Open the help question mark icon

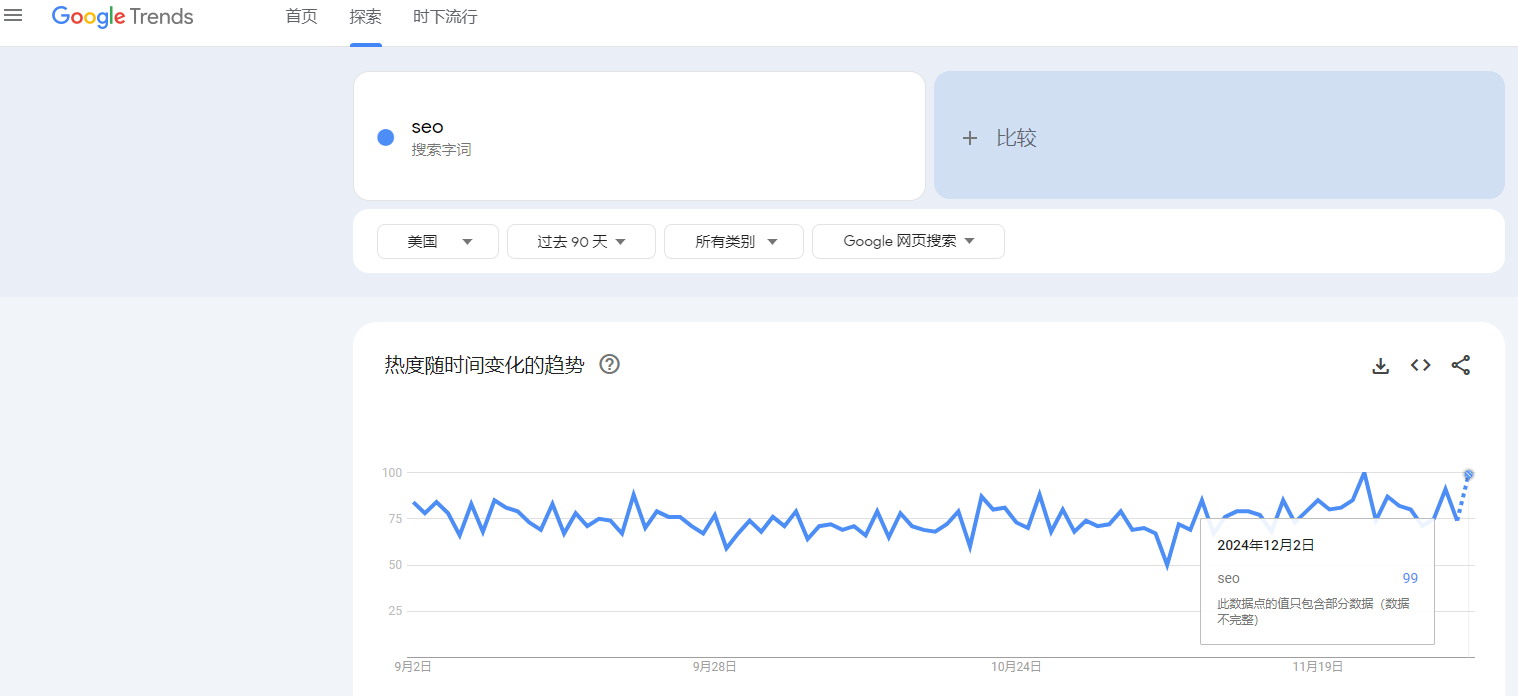[x=609, y=364]
